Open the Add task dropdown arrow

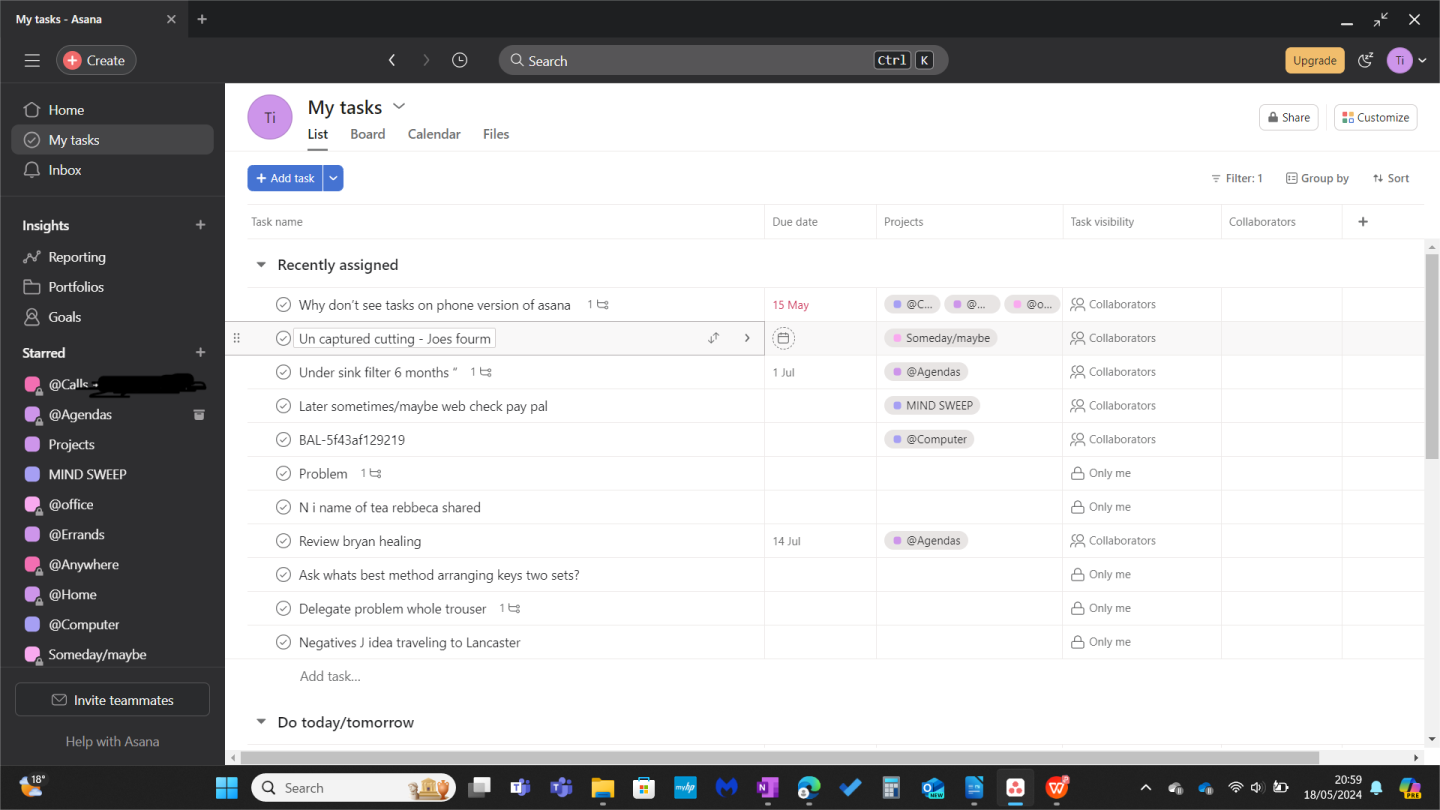333,178
